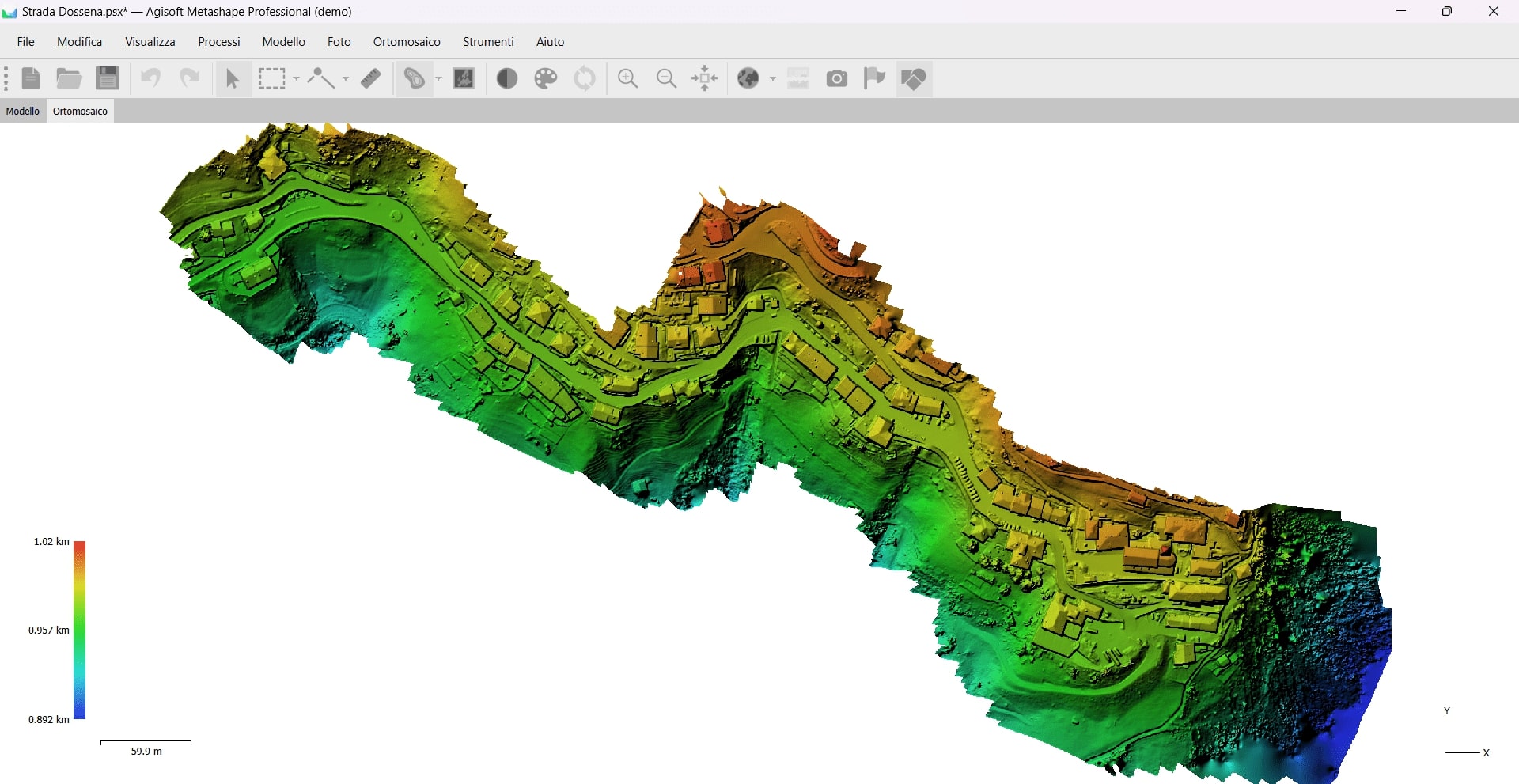
Task: Switch to the Modello tab
Action: [23, 111]
